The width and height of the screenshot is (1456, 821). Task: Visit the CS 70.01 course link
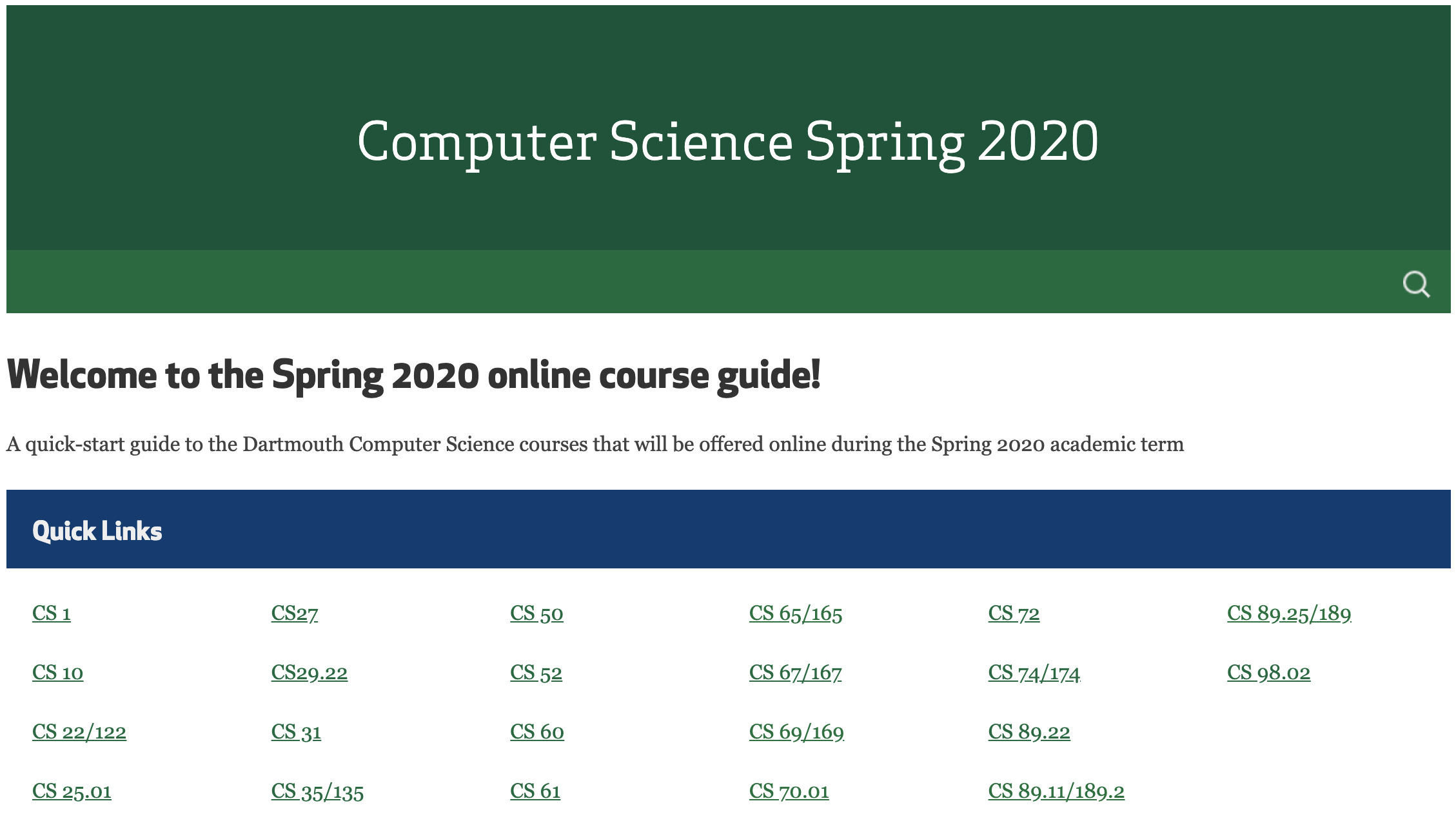[x=789, y=791]
